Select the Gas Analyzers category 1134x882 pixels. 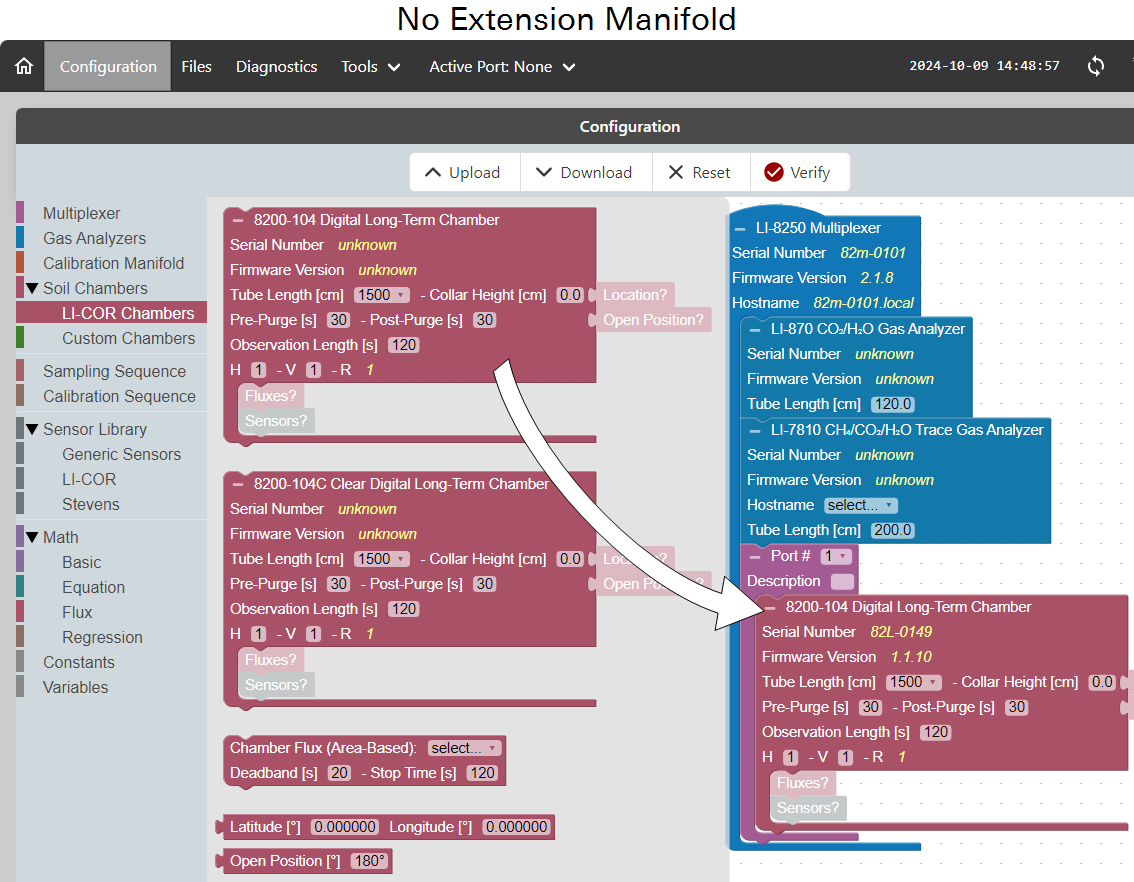point(94,239)
